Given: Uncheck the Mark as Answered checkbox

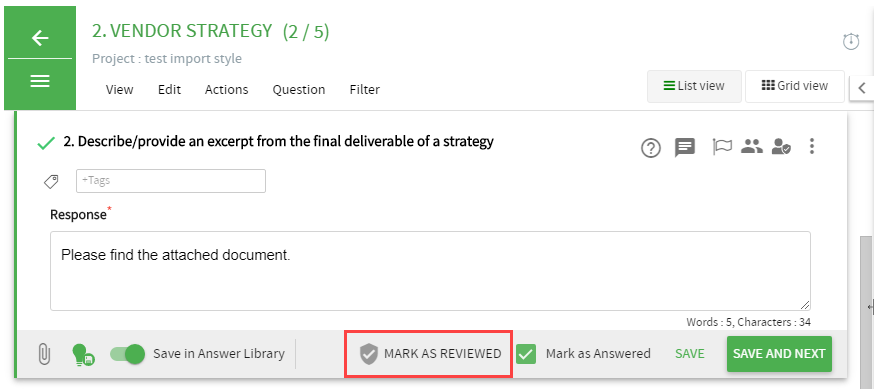Looking at the screenshot, I should [x=526, y=354].
